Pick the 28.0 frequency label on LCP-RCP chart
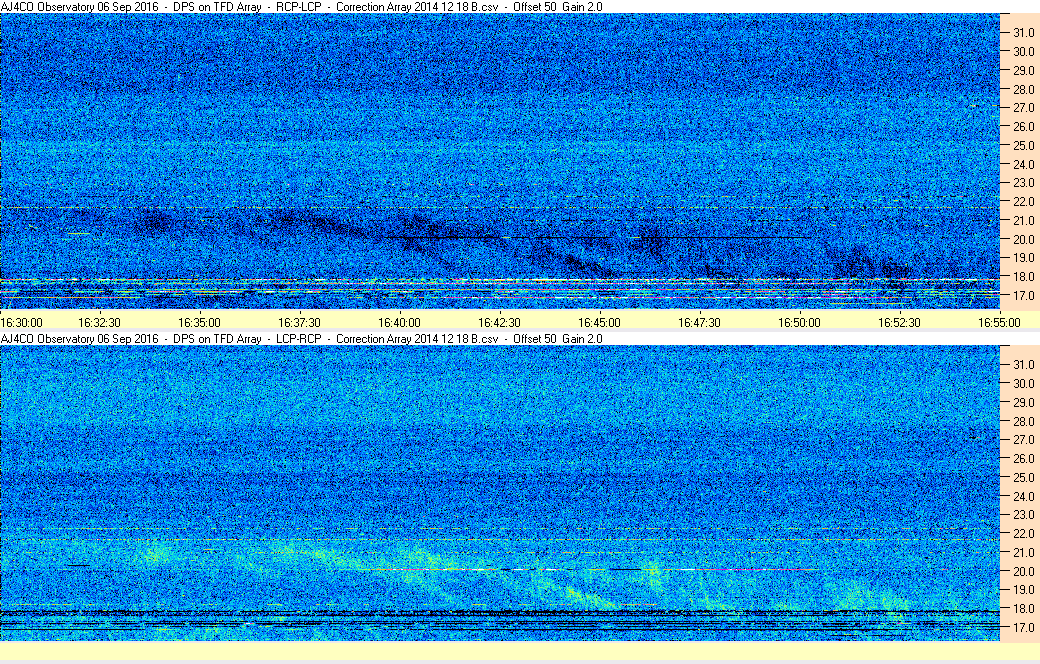Viewport: 1040px width, 664px height. [x=1023, y=421]
